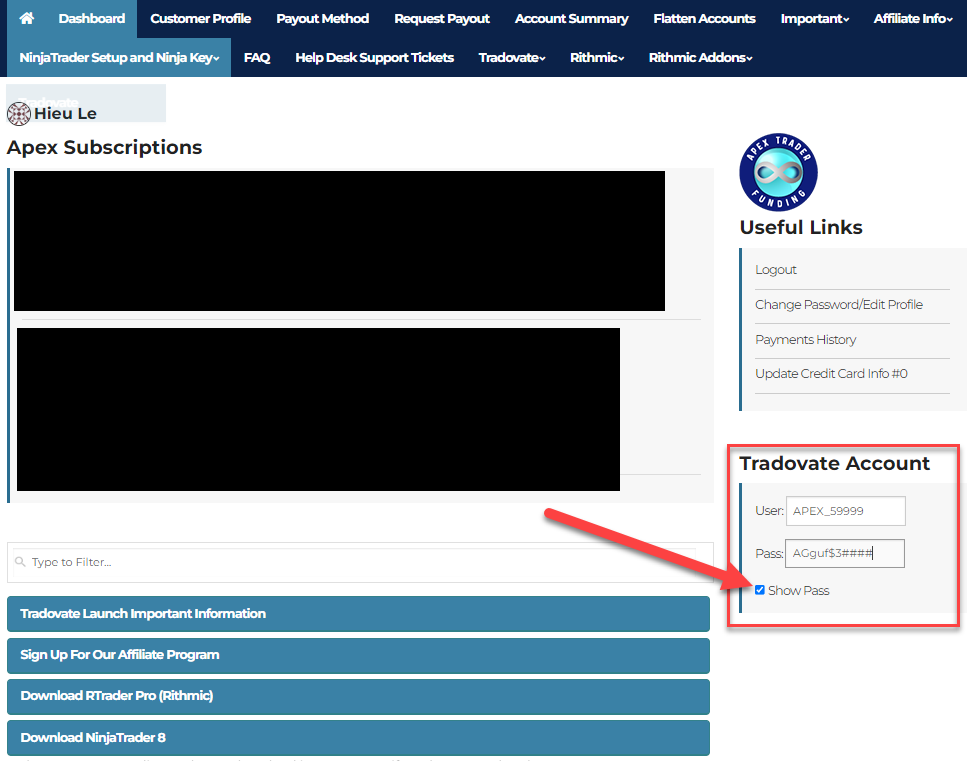Screen dimensions: 967x761
Task: Open the Tradovate dropdown menu
Action: click(512, 58)
